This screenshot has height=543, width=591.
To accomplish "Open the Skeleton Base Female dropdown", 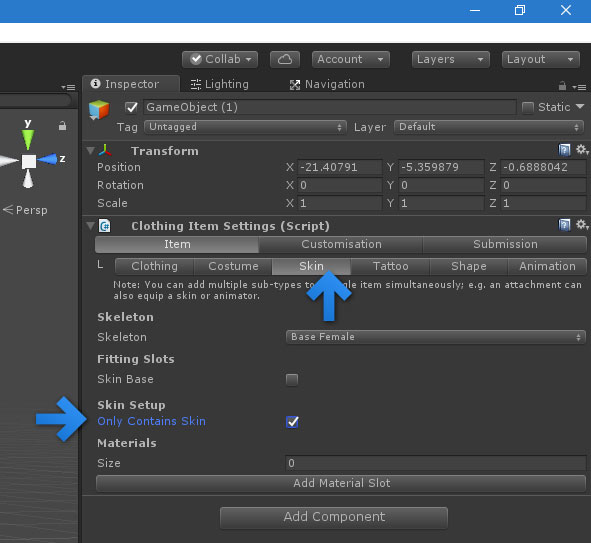I will click(x=436, y=337).
